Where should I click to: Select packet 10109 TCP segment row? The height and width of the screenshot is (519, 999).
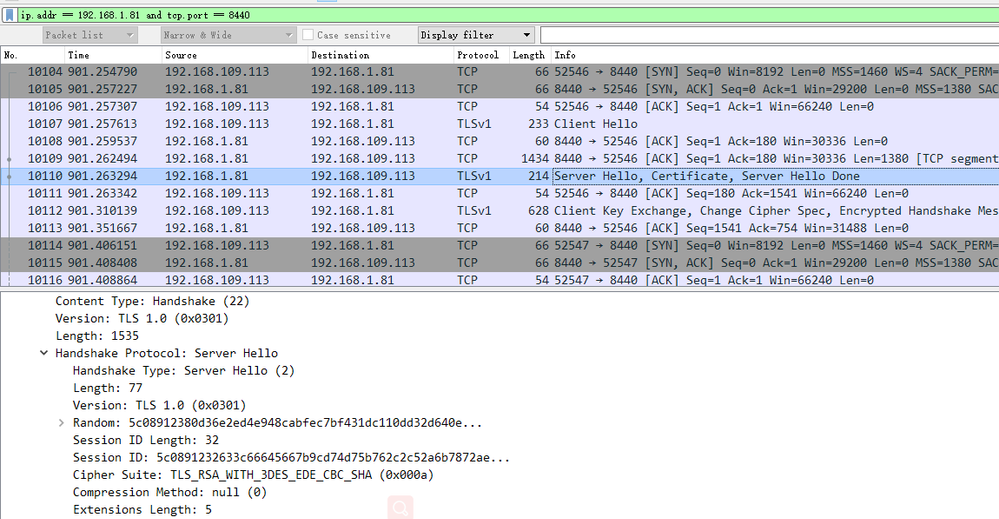pyautogui.click(x=500, y=159)
